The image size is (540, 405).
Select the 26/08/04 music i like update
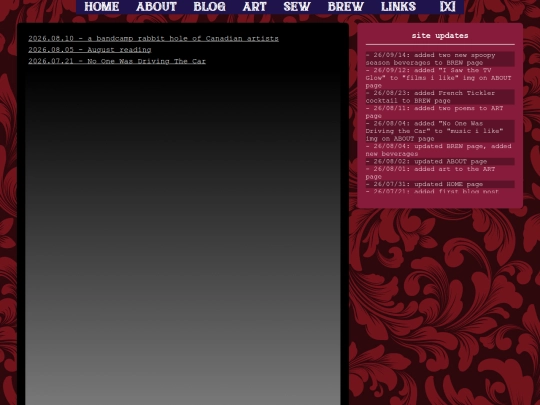click(440, 131)
